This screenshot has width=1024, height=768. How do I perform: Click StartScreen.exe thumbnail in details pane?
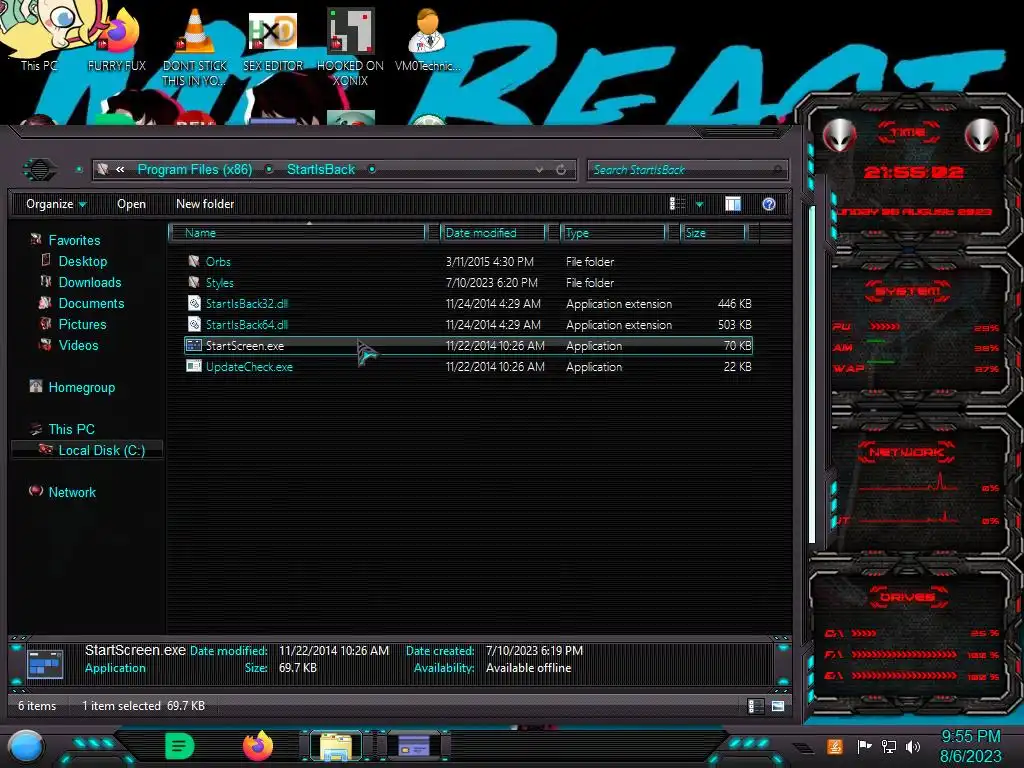45,664
